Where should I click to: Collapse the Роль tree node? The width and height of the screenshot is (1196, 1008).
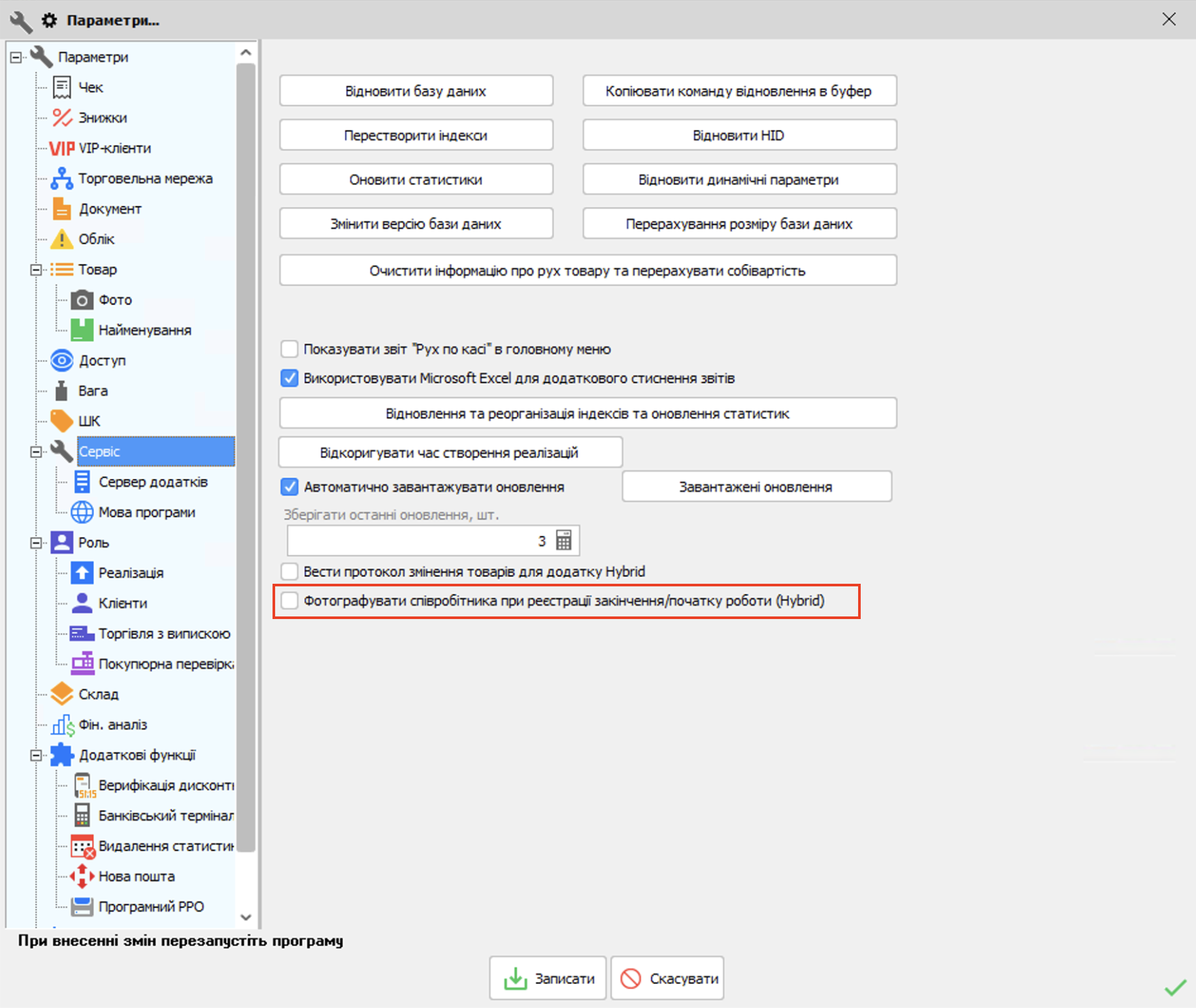[36, 543]
